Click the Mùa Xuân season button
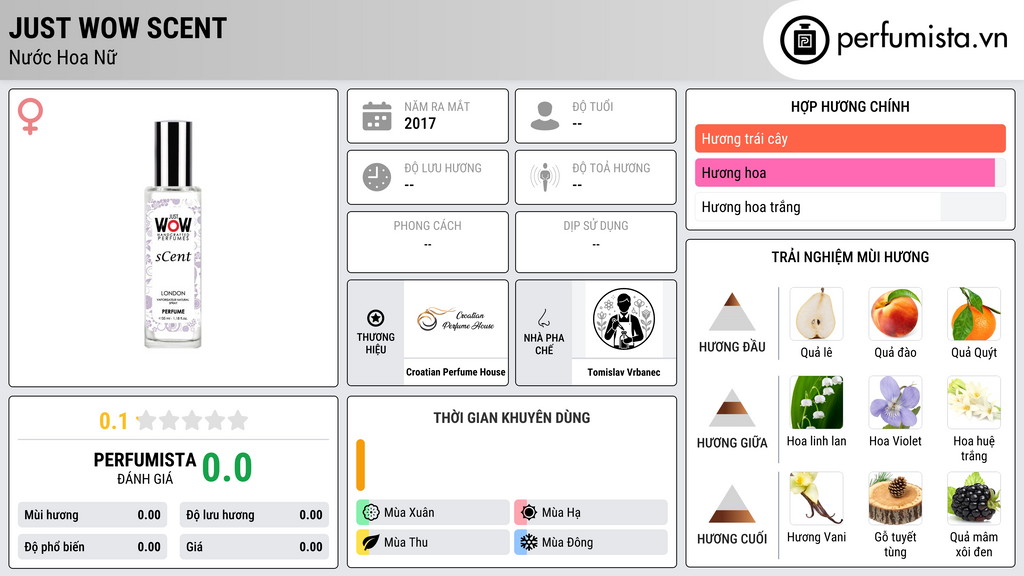The image size is (1024, 576). coord(433,512)
